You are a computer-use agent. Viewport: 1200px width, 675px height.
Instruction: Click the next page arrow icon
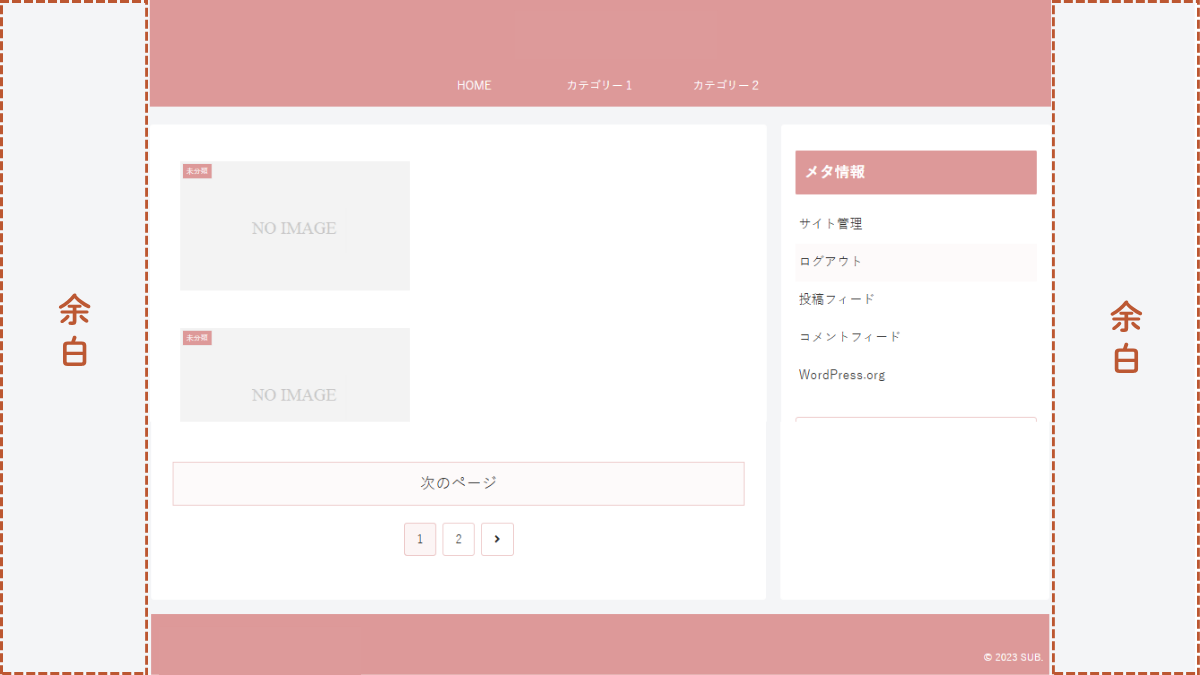tap(497, 539)
